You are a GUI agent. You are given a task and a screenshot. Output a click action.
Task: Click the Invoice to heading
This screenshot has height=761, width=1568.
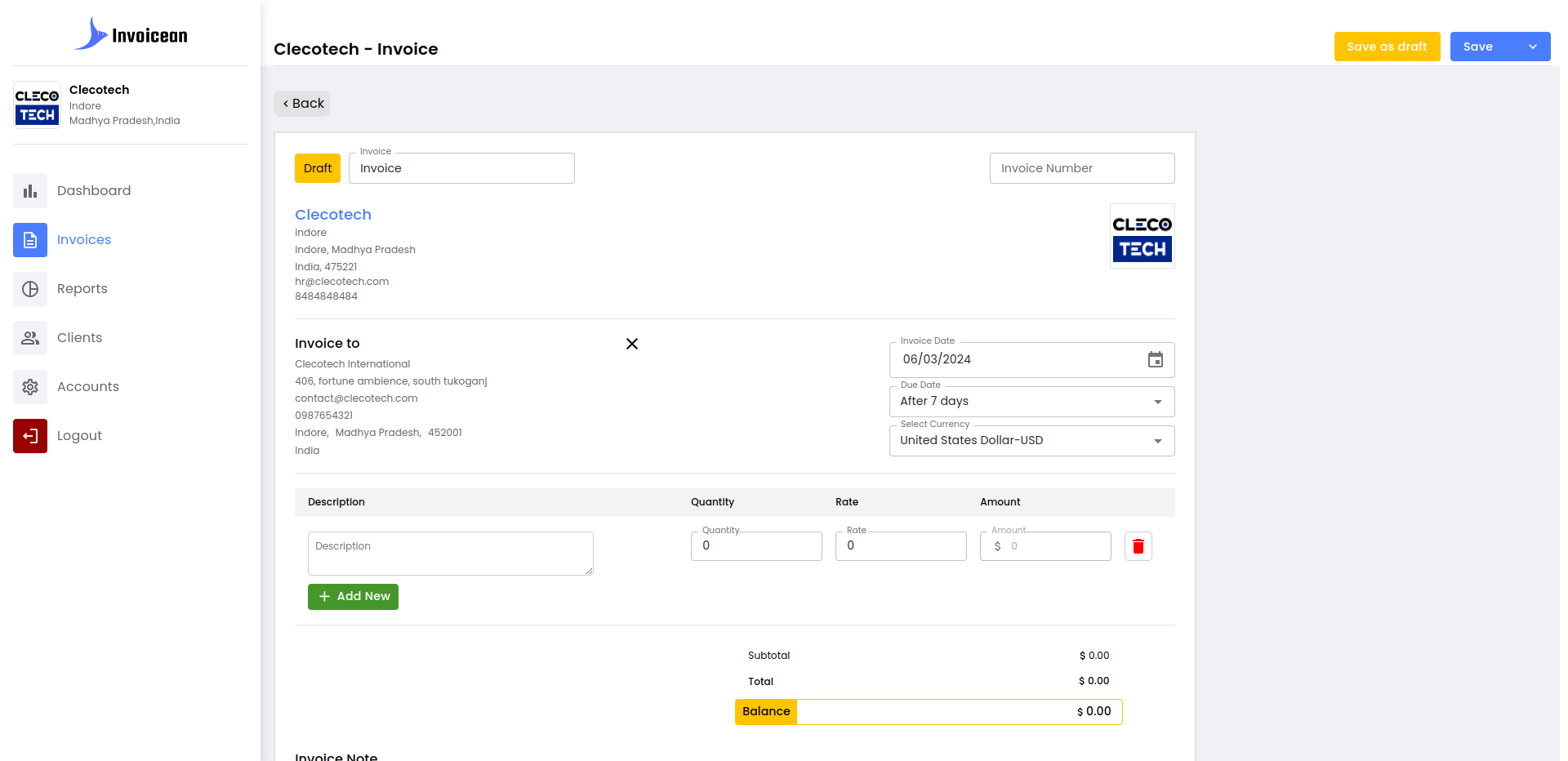point(327,344)
